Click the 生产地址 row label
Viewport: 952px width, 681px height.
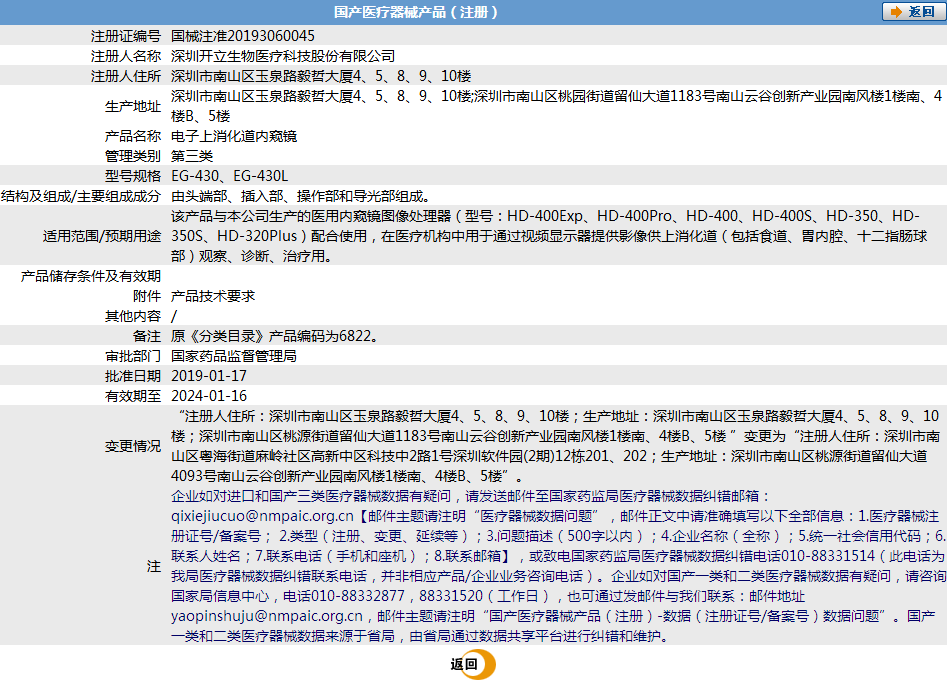point(133,106)
